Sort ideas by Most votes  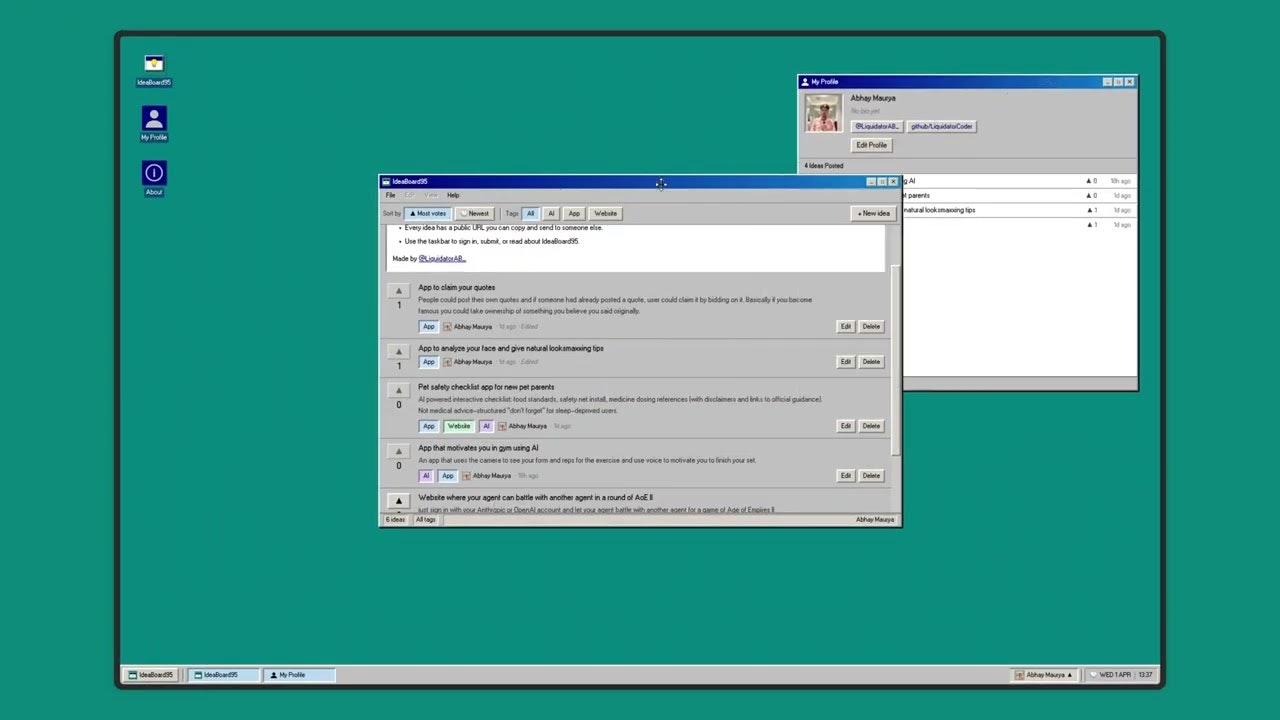click(428, 213)
